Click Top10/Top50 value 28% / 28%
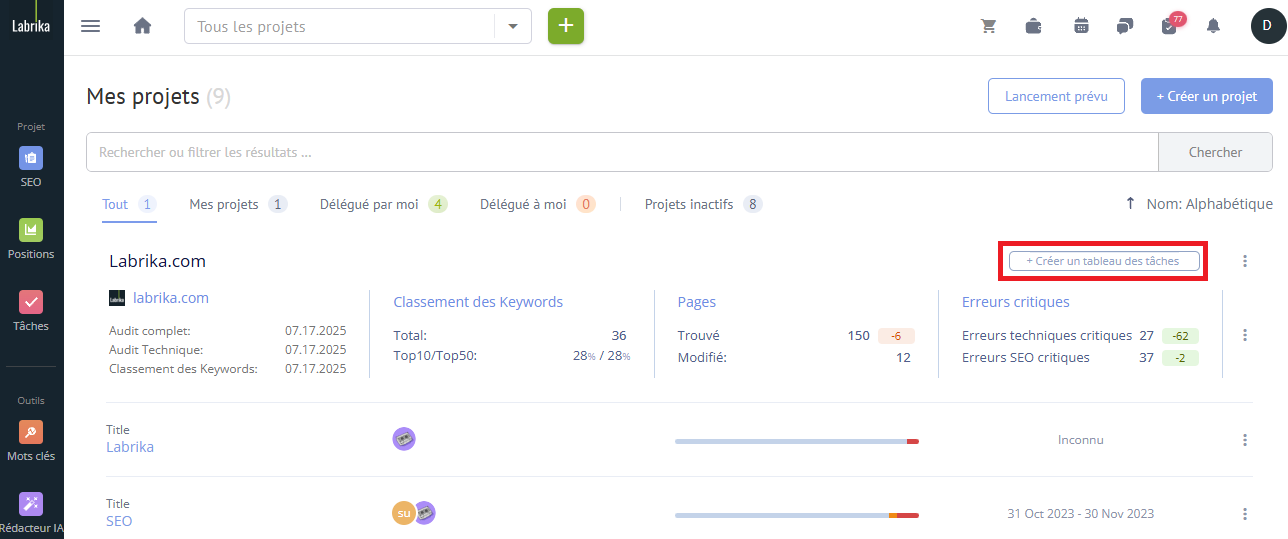Image resolution: width=1288 pixels, height=539 pixels. tap(602, 357)
